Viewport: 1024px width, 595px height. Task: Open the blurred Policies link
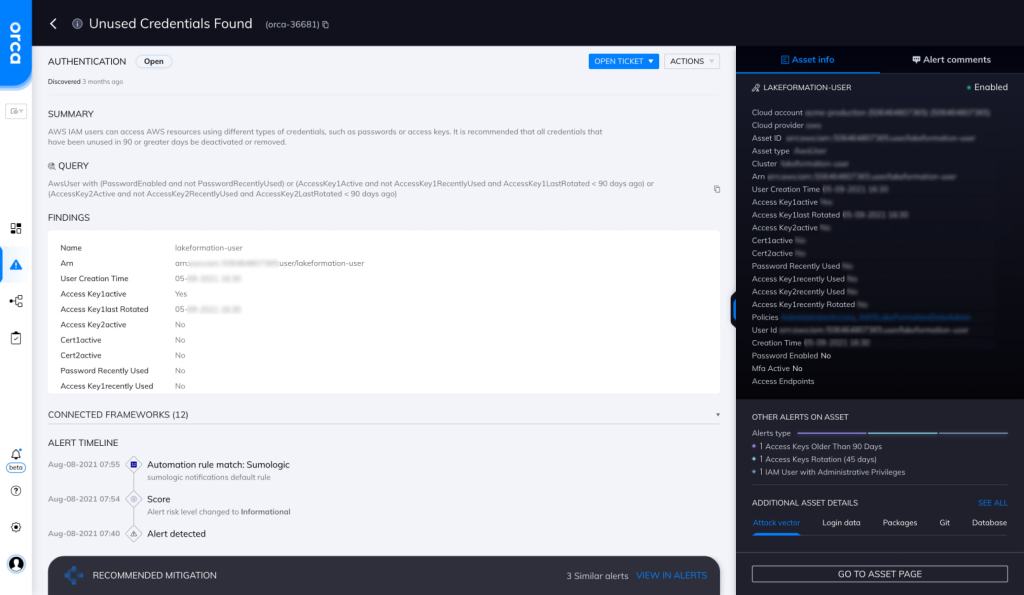click(x=876, y=317)
